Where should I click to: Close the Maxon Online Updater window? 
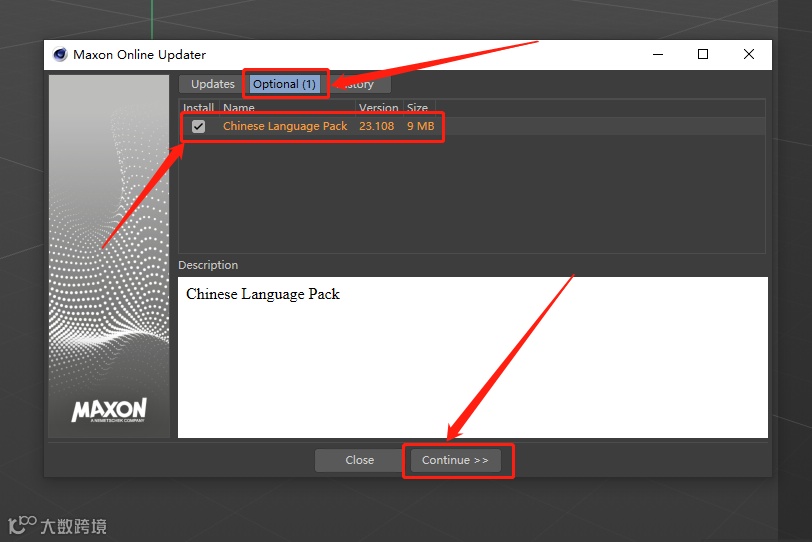748,54
